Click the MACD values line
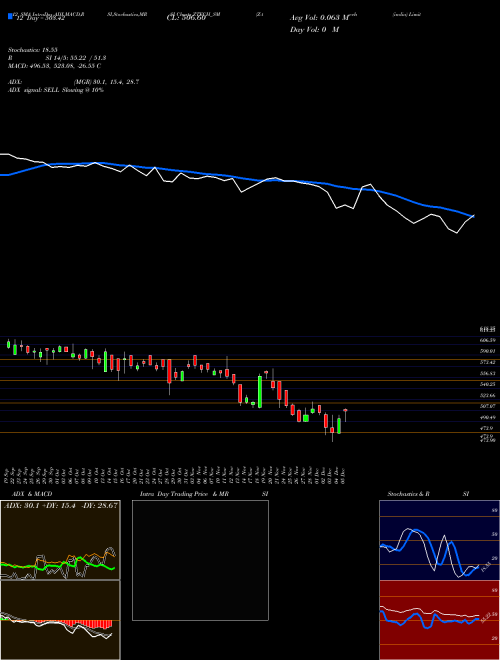This screenshot has height=660, width=500. [54, 66]
